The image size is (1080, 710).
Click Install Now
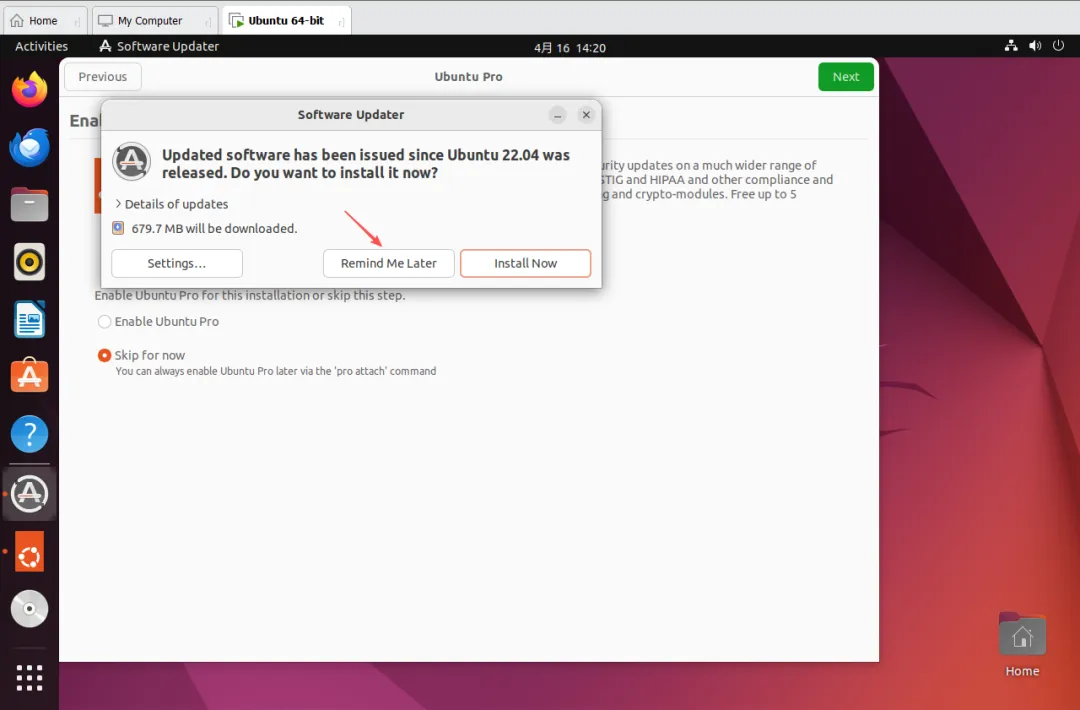coord(526,263)
